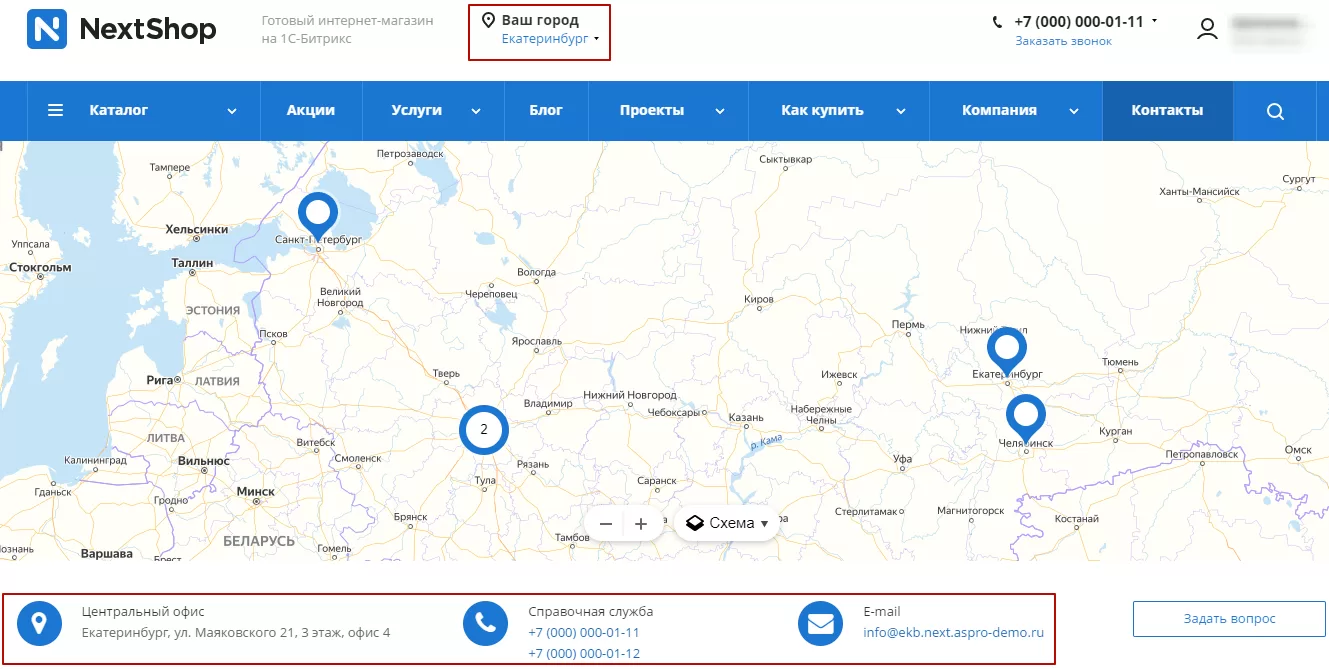Expand the Компания menu chevron
Image resolution: width=1329 pixels, height=669 pixels.
1073,111
